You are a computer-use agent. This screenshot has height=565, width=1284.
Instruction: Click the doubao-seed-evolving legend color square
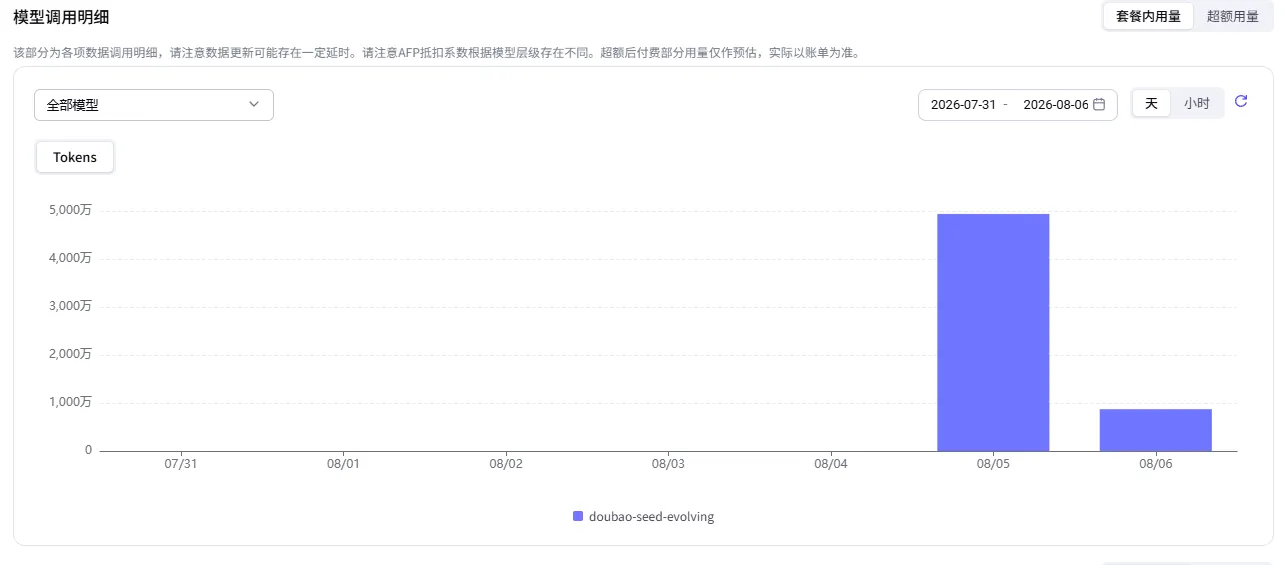click(578, 517)
